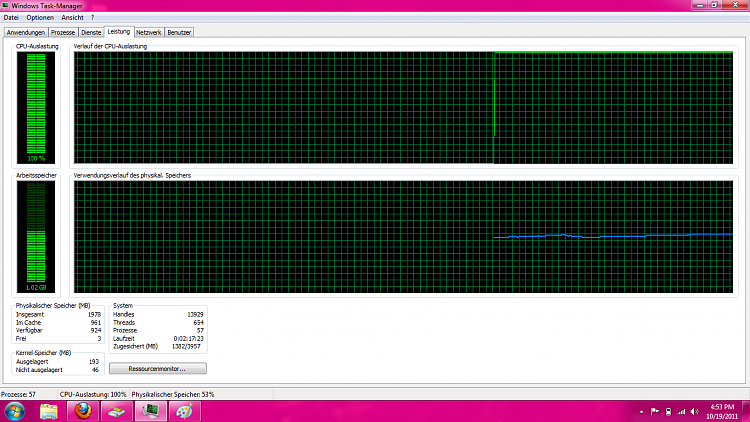Click the Zugesichert (MB) label
750x422 pixels.
tap(135, 346)
